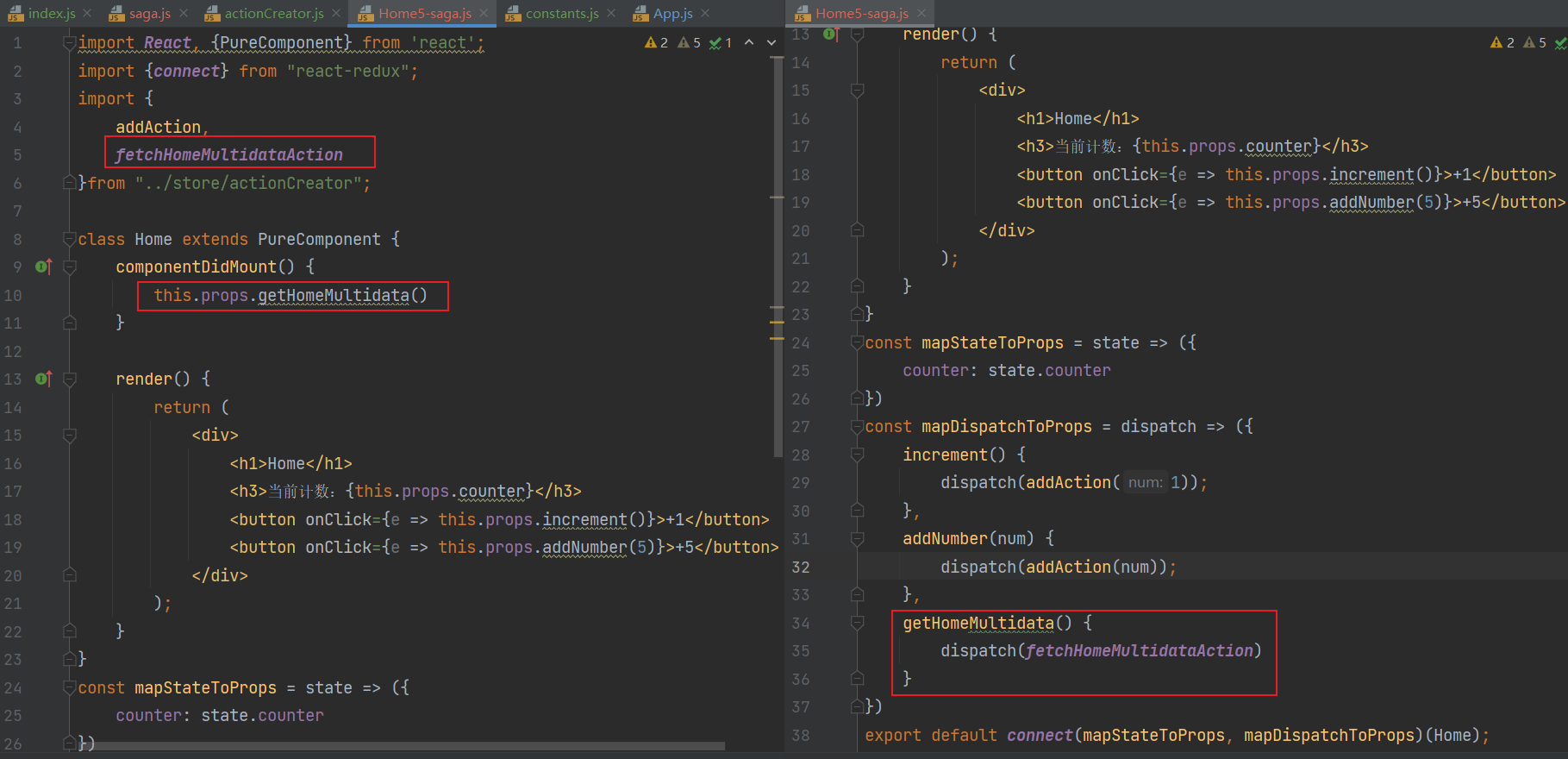Click the green checkmark typo indicator showing 1
Image resolution: width=1568 pixels, height=759 pixels.
tap(721, 42)
